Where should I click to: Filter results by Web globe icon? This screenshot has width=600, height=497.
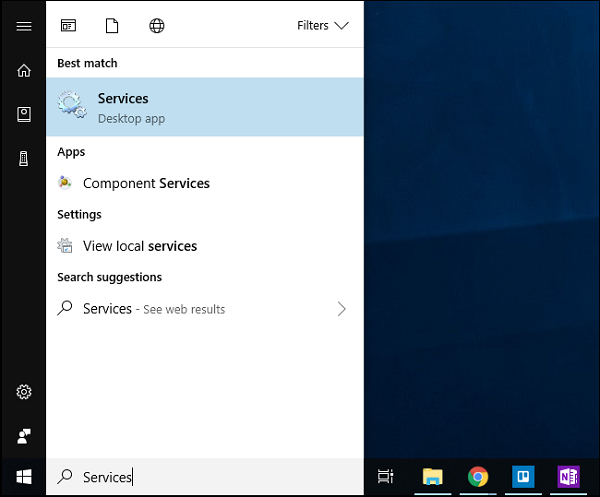coord(157,26)
